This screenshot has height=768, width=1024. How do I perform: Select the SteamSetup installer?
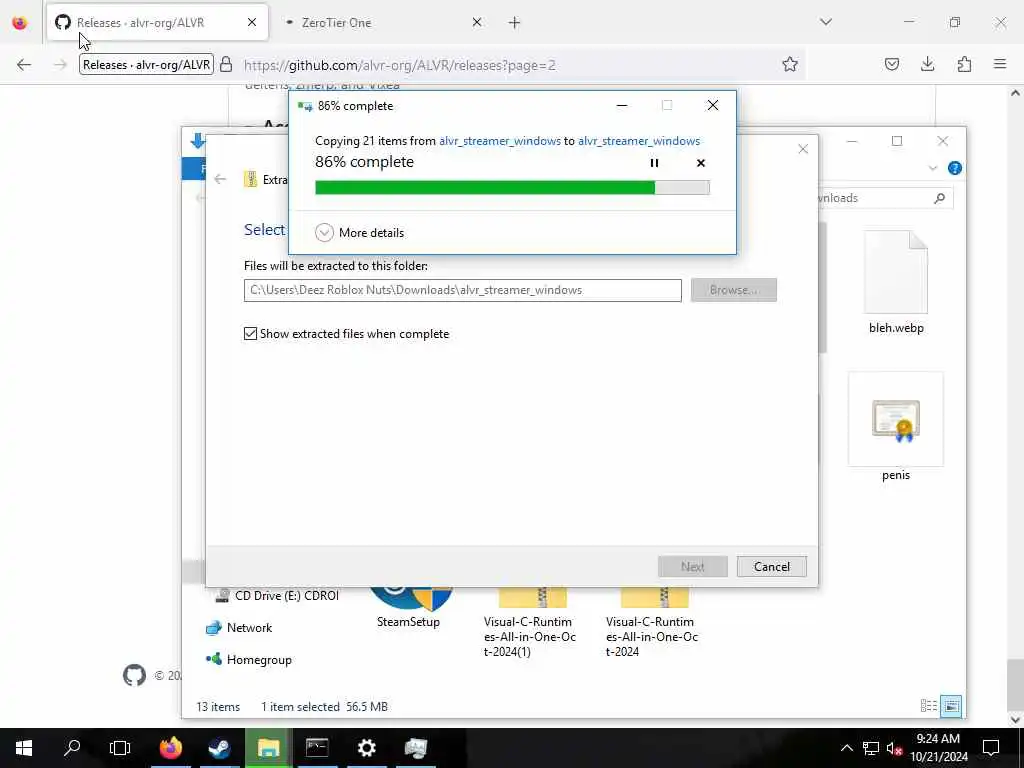pyautogui.click(x=409, y=609)
